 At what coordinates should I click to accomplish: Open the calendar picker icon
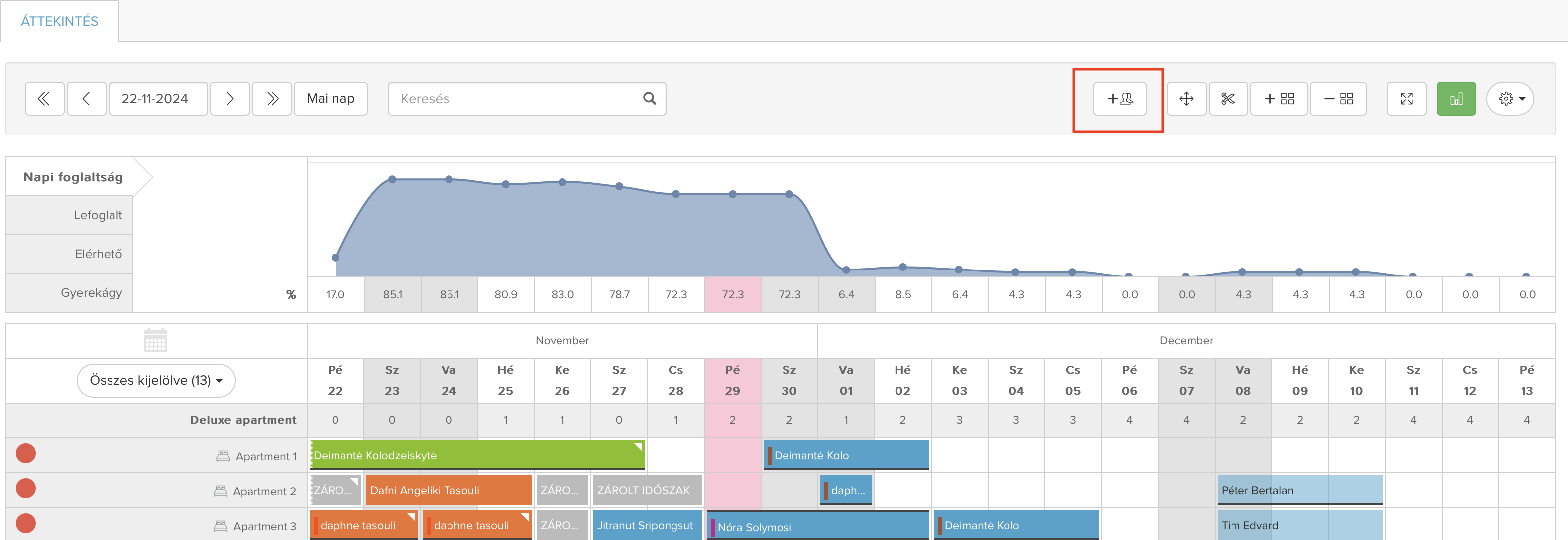(x=156, y=340)
